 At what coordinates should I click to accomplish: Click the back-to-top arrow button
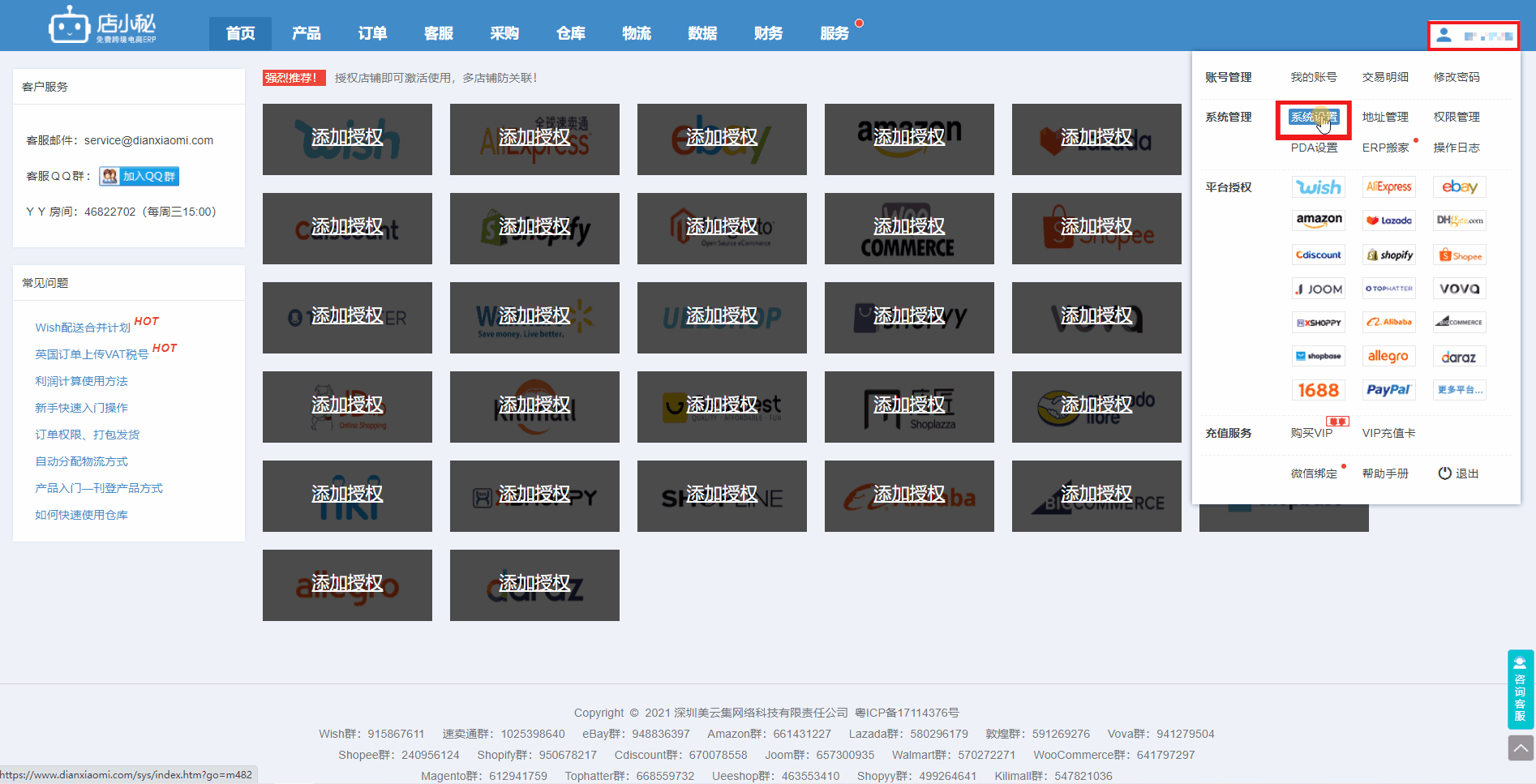click(x=1521, y=748)
